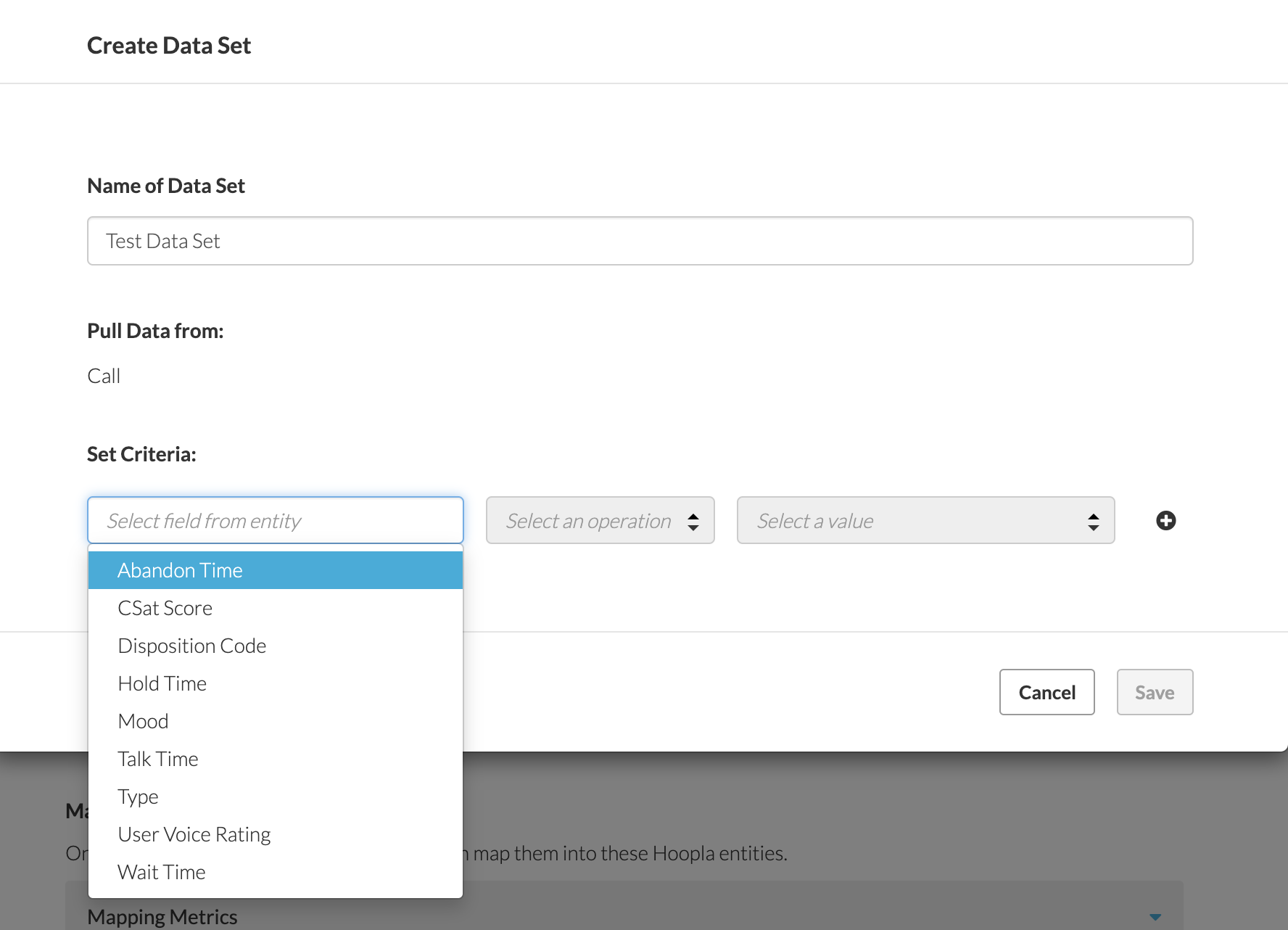Choose Wait Time from the list
The height and width of the screenshot is (930, 1288).
click(x=276, y=872)
